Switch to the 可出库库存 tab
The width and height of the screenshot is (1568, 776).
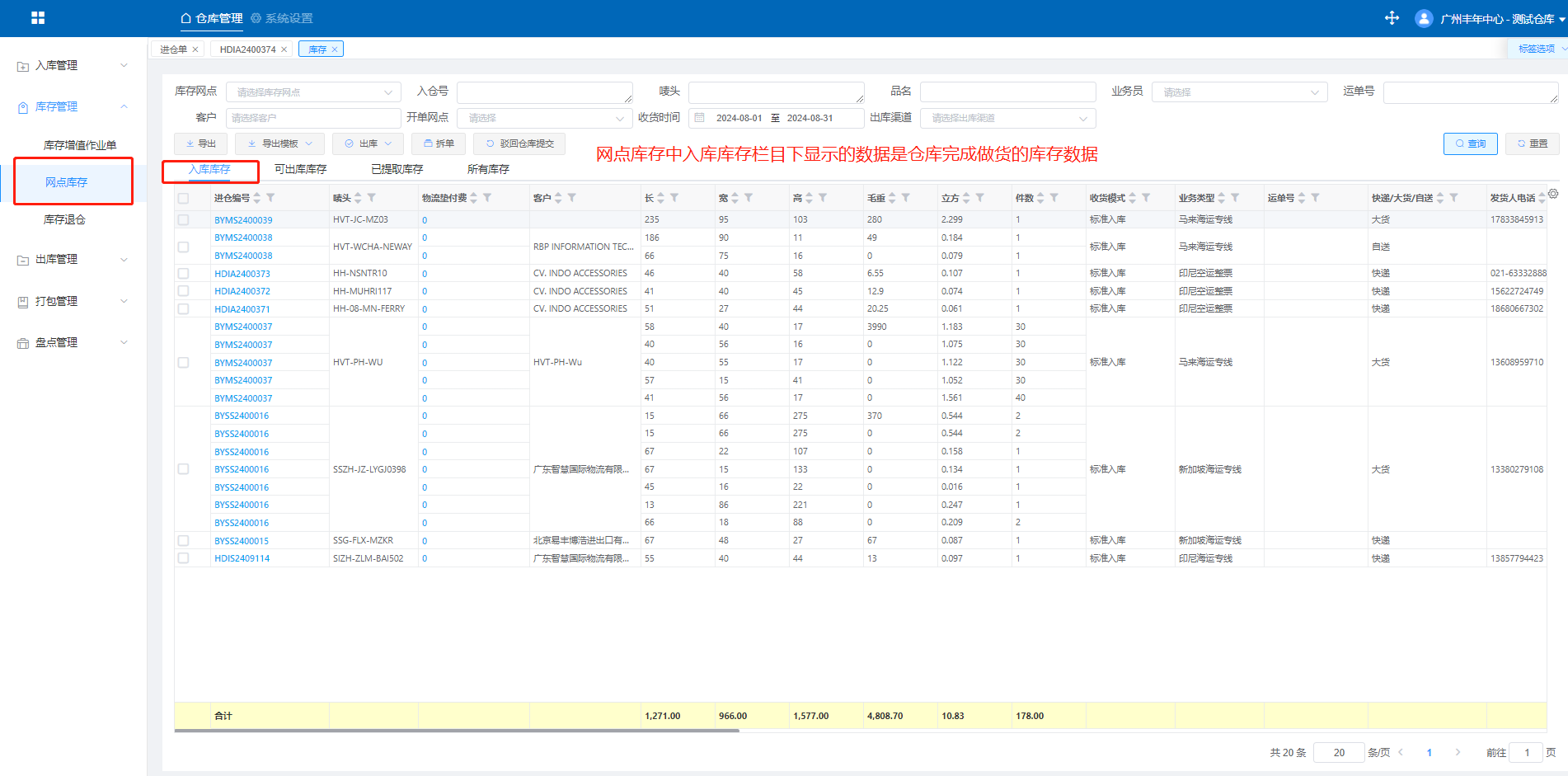click(300, 169)
